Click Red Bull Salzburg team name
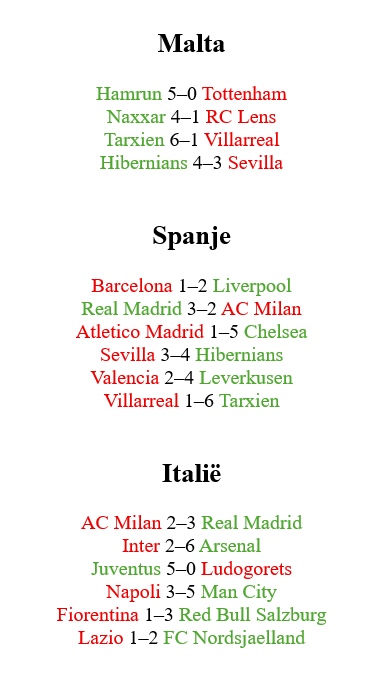 click(x=253, y=615)
